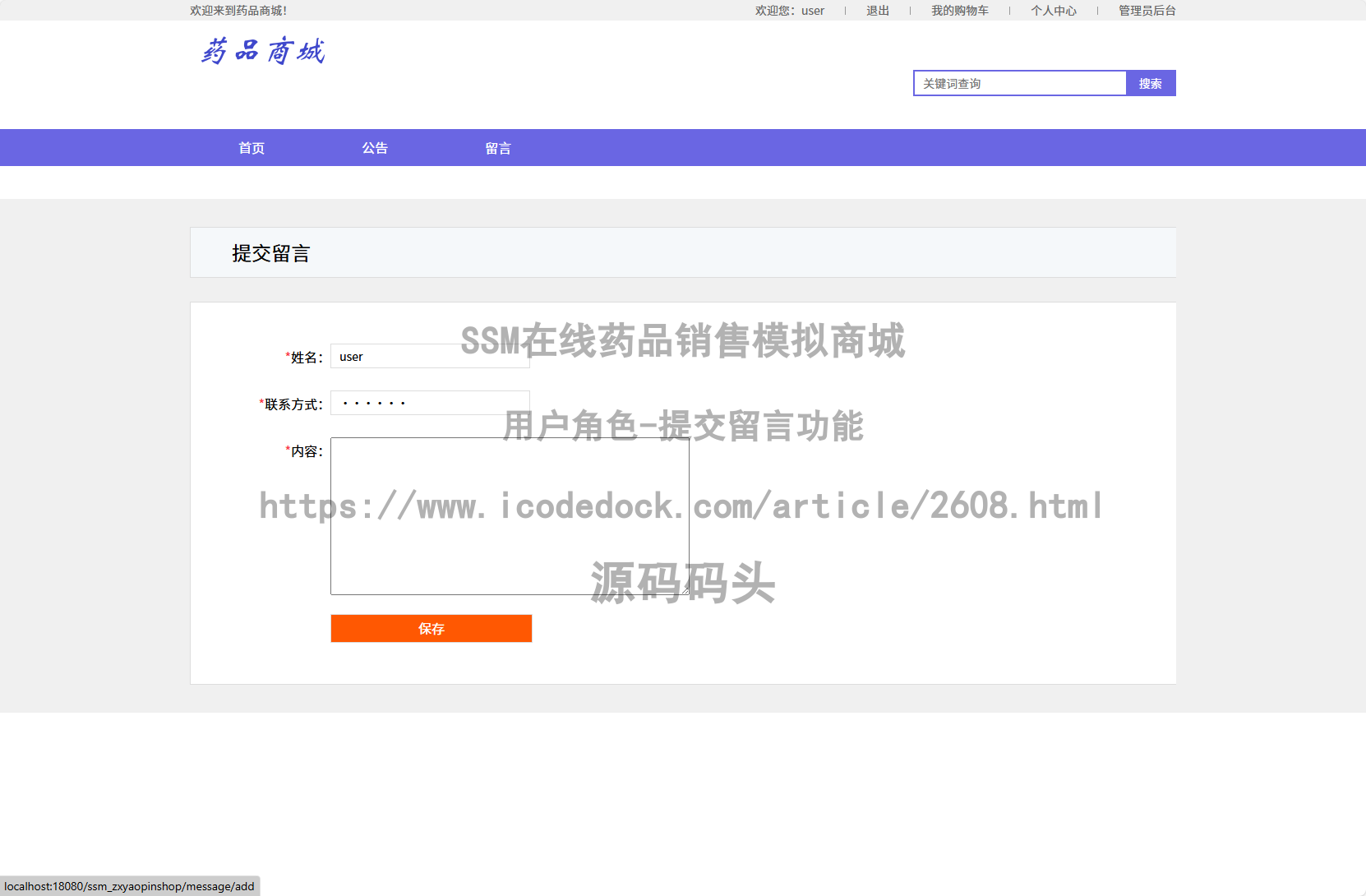
Task: Select the 留言 message tab
Action: (x=497, y=147)
